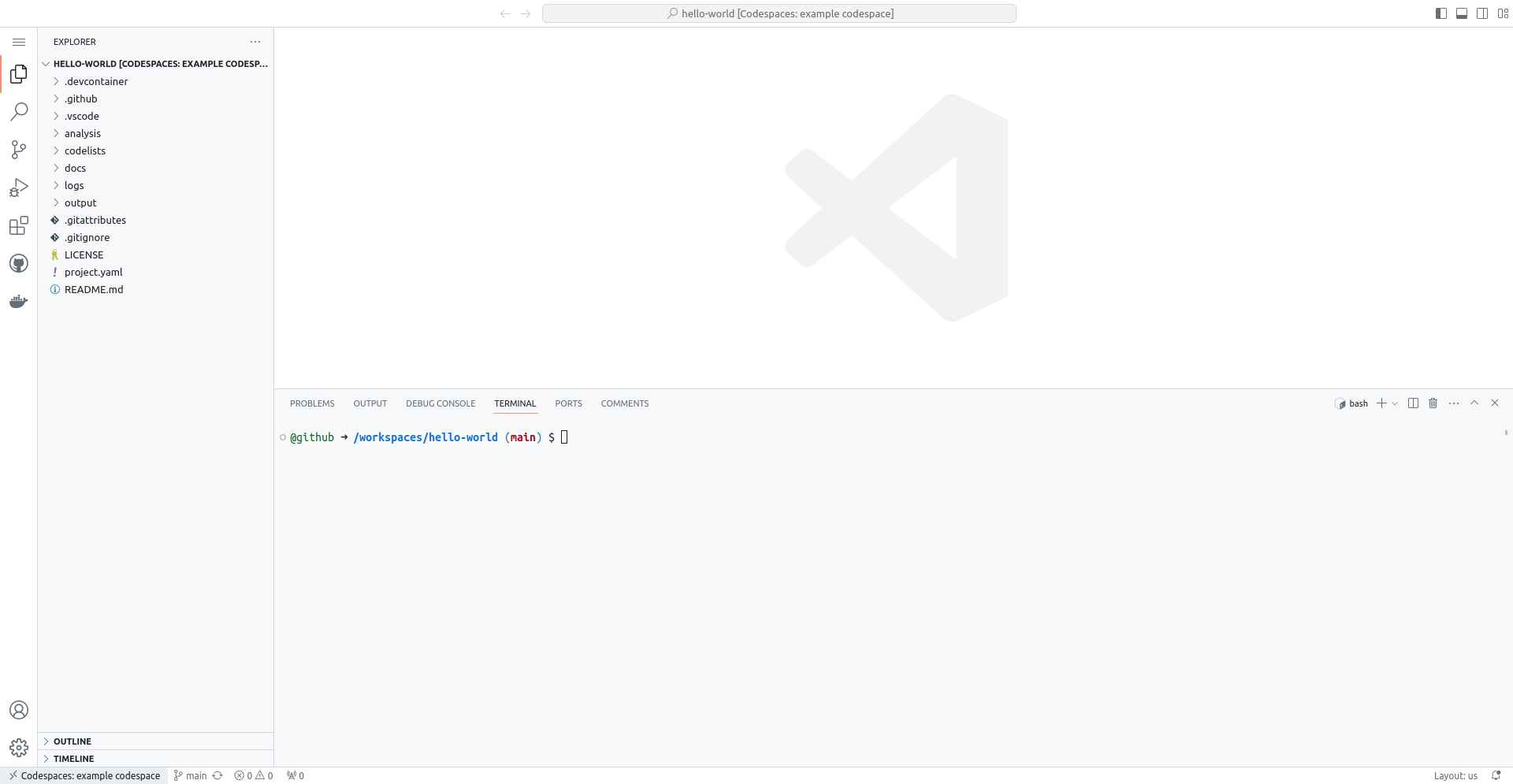Collapse the HELLO-WORLD workspace root
This screenshot has width=1513, height=784.
[x=156, y=64]
